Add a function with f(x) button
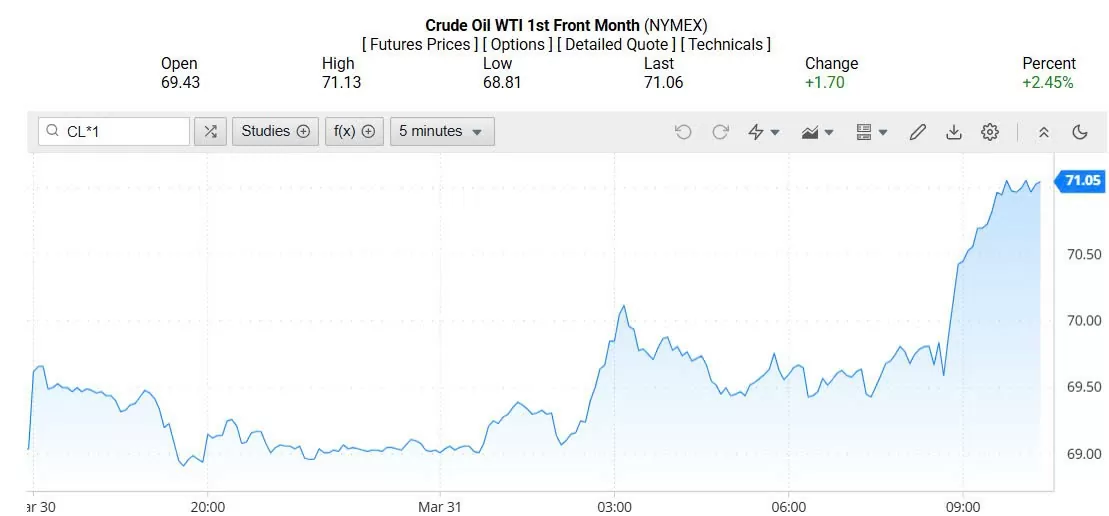 (354, 132)
